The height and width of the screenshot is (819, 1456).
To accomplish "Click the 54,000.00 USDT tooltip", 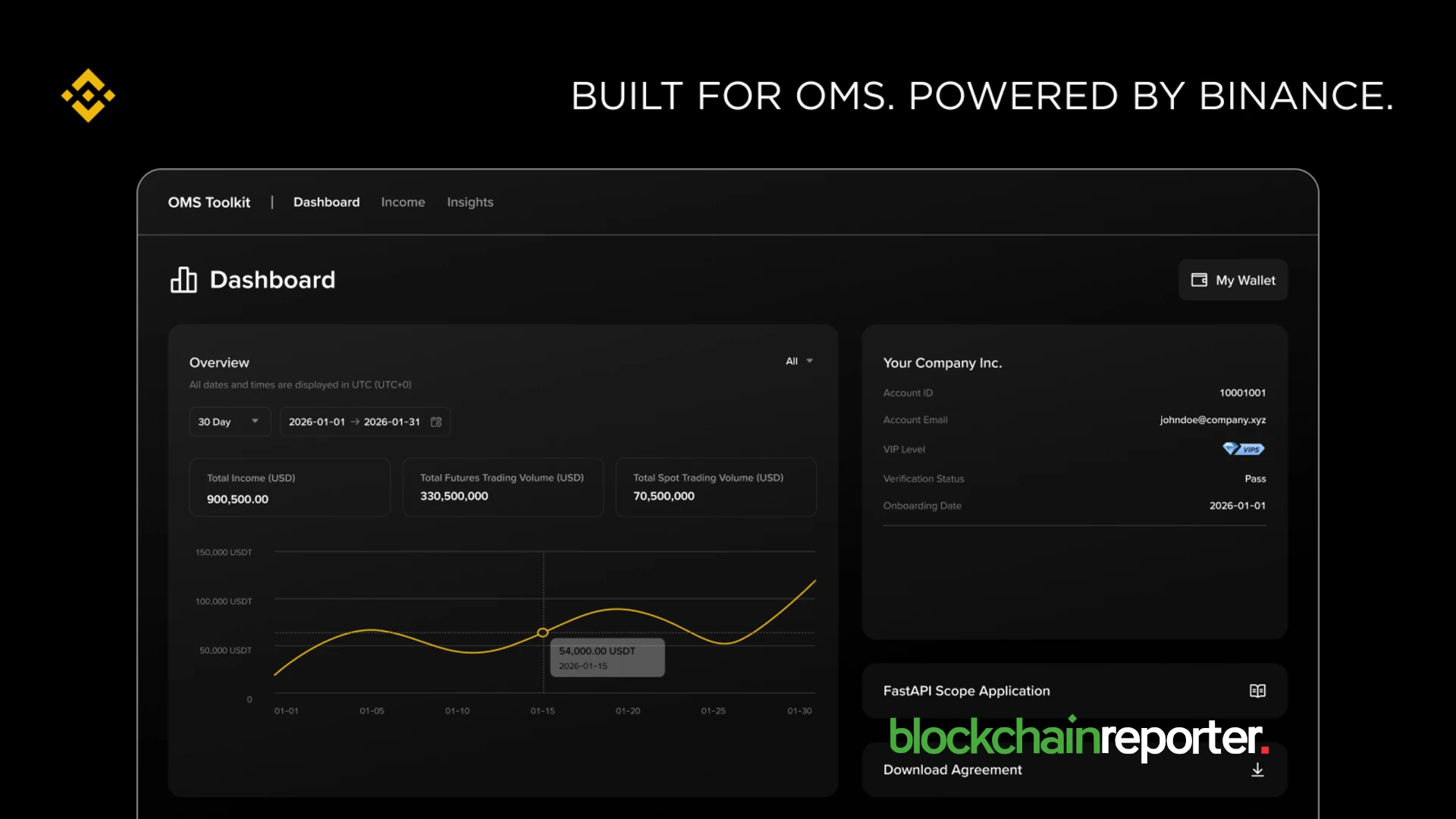I will pyautogui.click(x=607, y=657).
